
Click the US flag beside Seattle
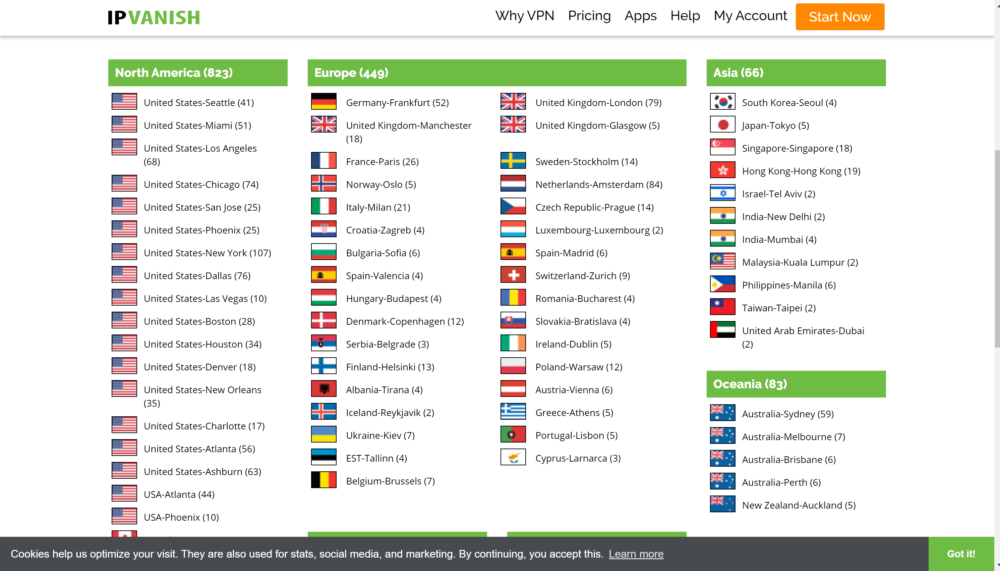click(x=124, y=101)
